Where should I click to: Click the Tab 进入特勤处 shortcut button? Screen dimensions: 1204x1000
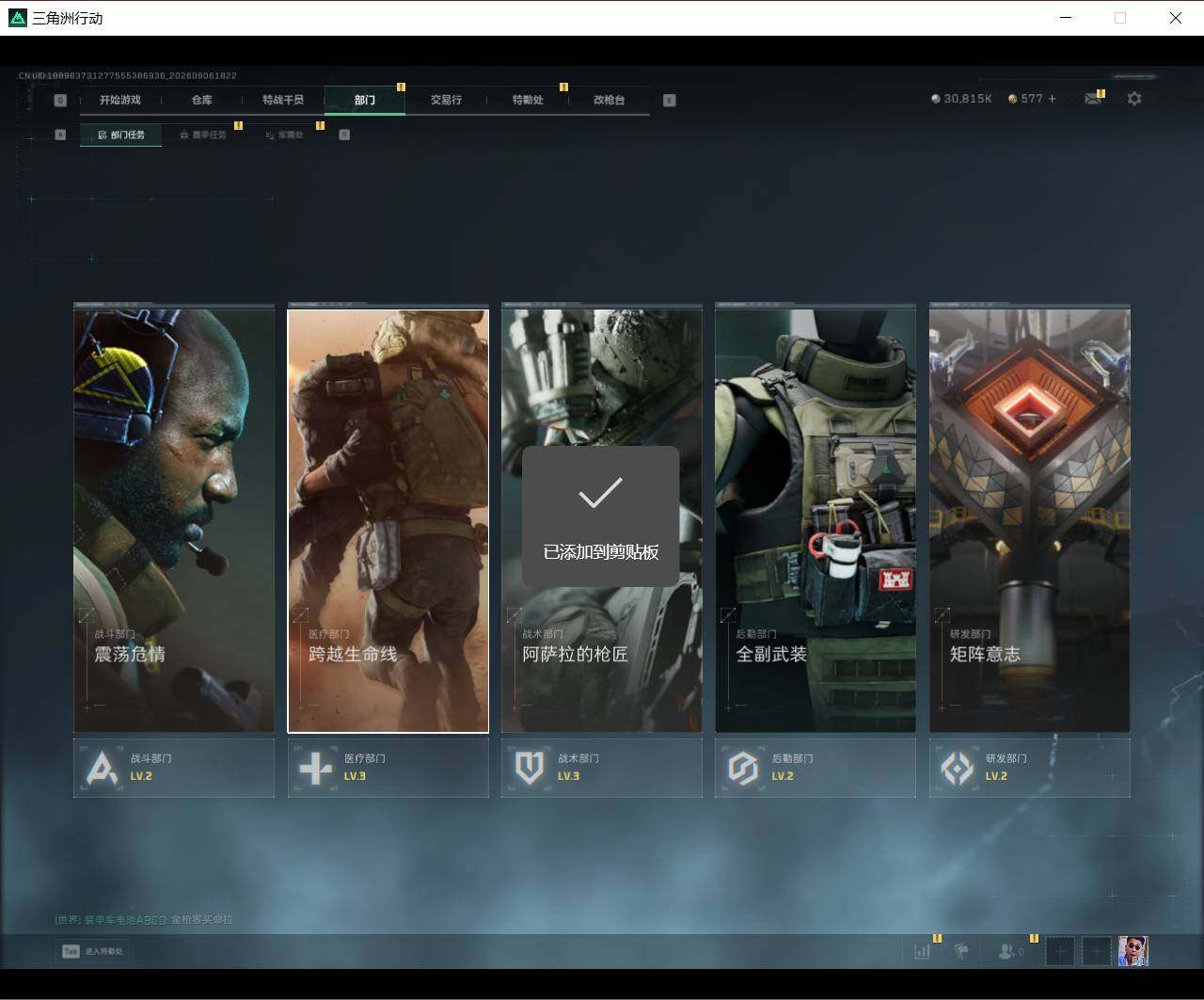[x=92, y=951]
